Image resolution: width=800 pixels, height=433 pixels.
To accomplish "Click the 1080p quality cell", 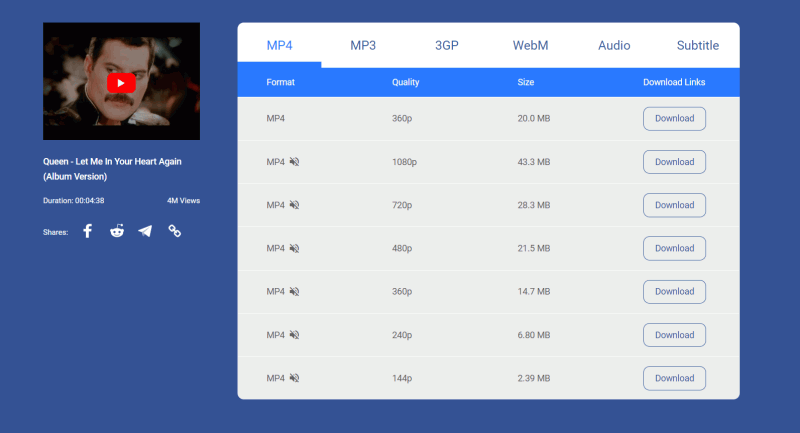I will click(x=404, y=162).
